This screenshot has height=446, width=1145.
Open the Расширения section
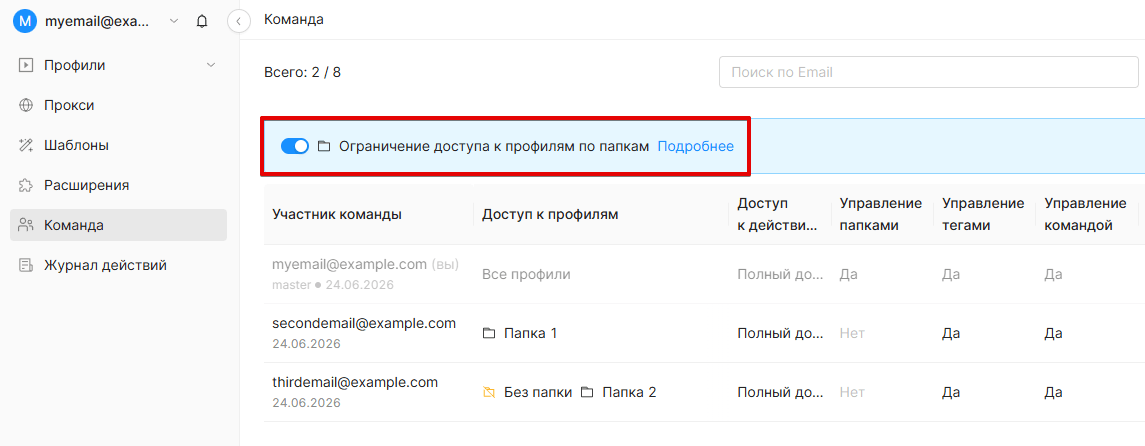[118, 185]
